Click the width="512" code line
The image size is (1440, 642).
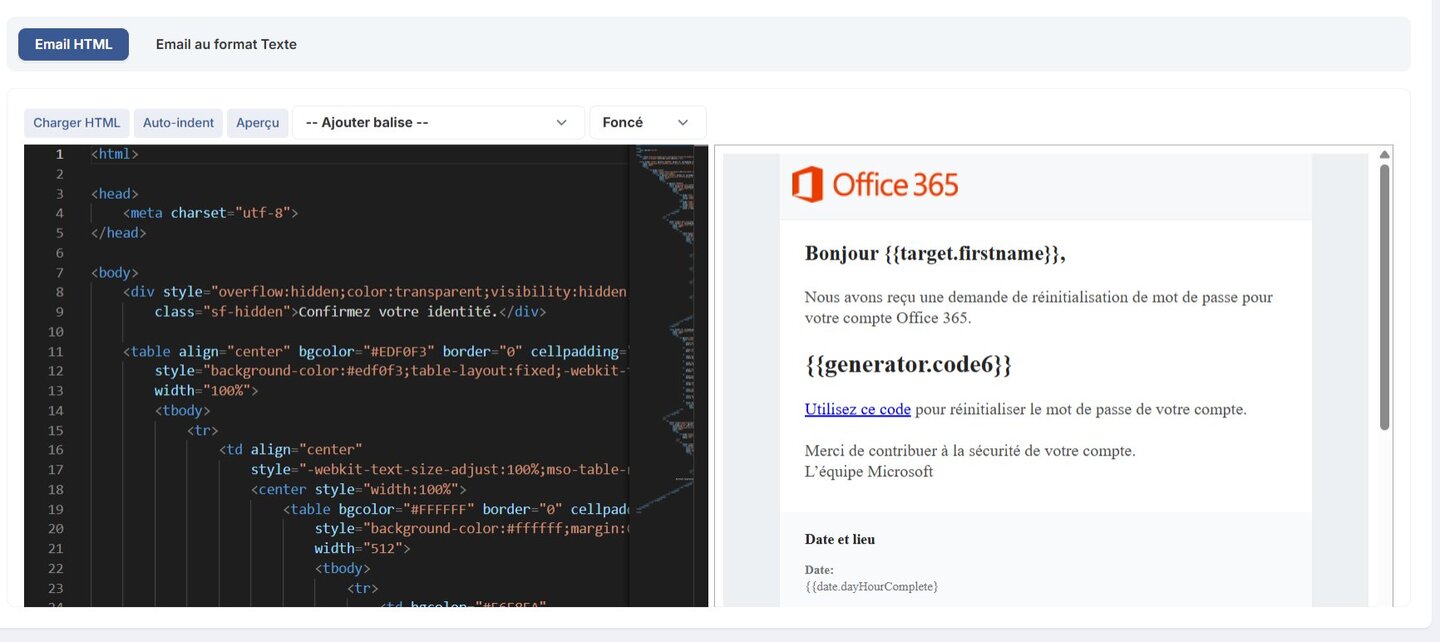tap(362, 548)
